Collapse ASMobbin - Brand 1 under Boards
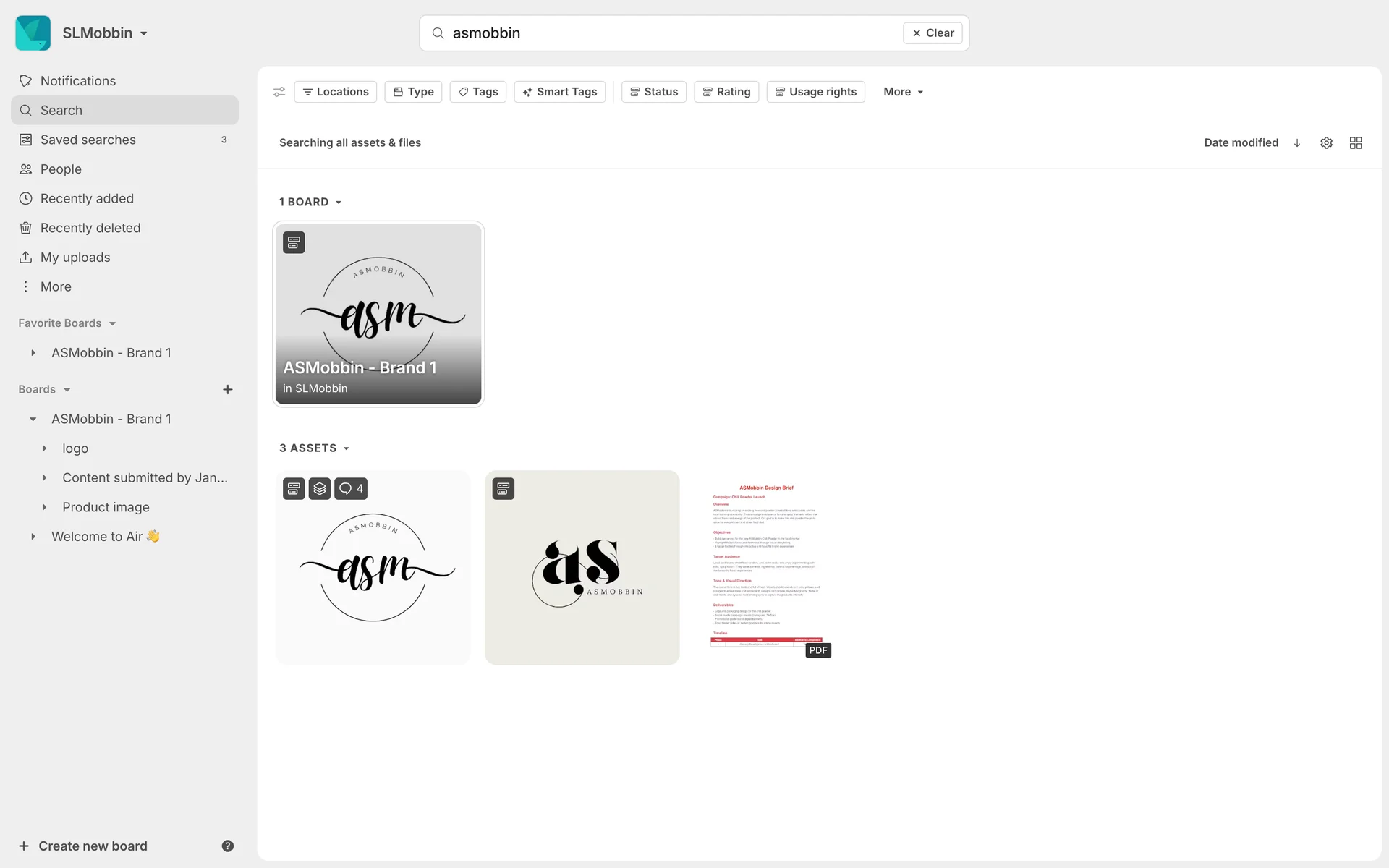This screenshot has width=1389, height=868. pyautogui.click(x=33, y=419)
